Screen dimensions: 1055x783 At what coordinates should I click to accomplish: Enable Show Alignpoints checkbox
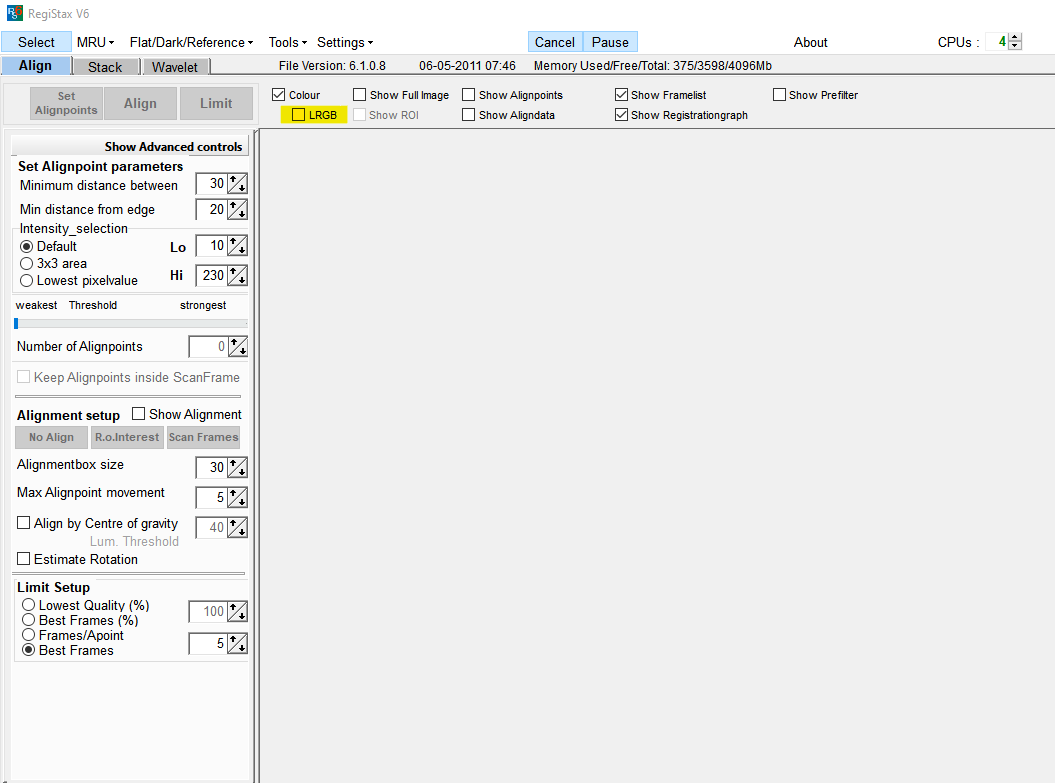[x=468, y=95]
